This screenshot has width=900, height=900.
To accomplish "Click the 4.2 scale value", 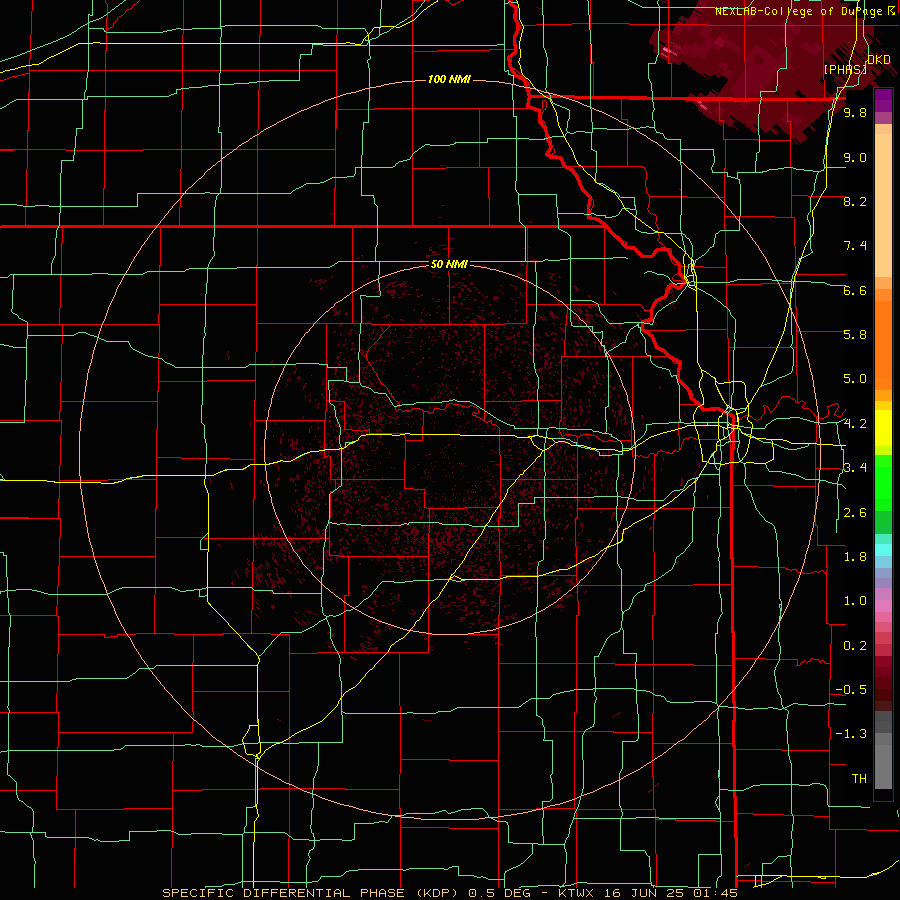I will (855, 424).
